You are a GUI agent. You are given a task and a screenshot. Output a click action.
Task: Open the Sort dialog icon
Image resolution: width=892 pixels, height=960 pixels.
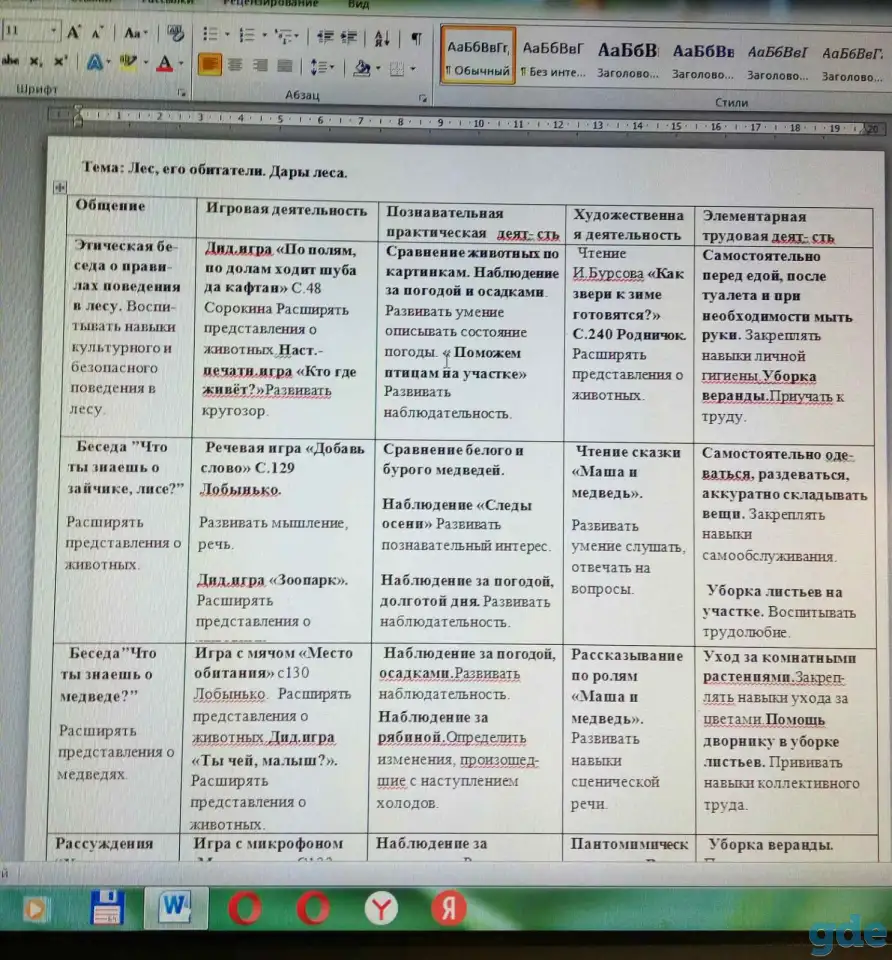point(381,39)
